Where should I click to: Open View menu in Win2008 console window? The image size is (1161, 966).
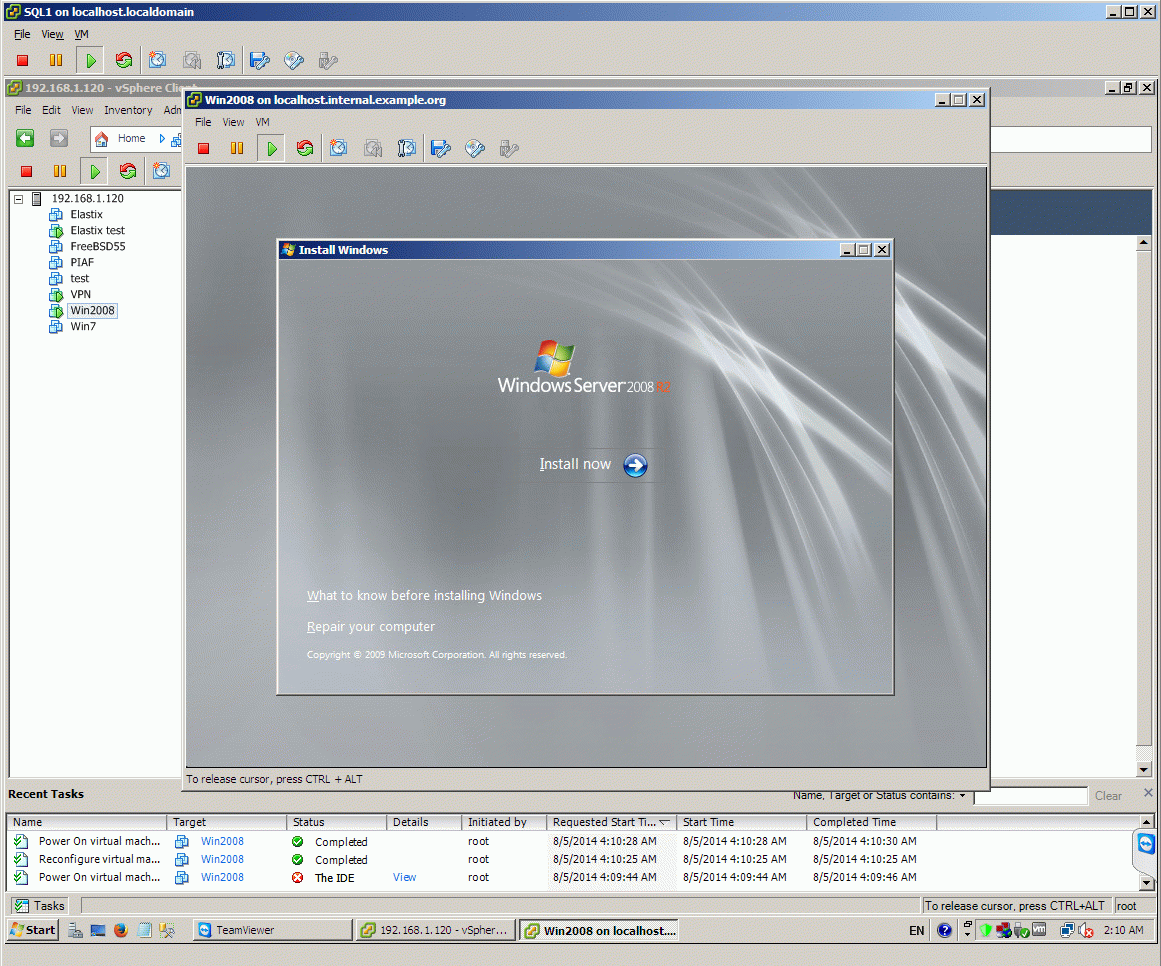[x=233, y=122]
